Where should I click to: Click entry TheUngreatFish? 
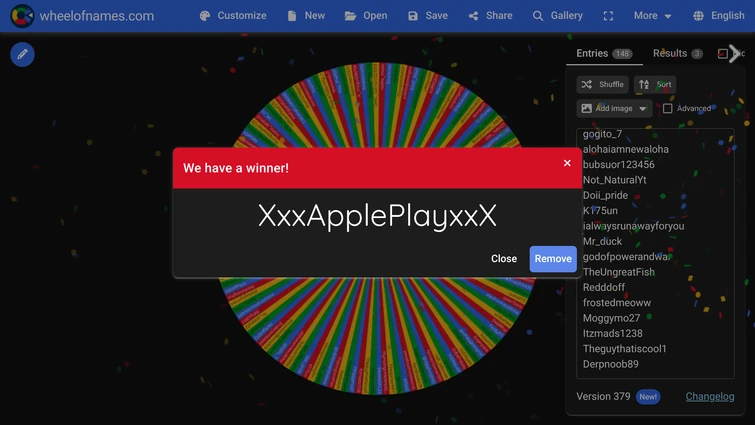619,272
